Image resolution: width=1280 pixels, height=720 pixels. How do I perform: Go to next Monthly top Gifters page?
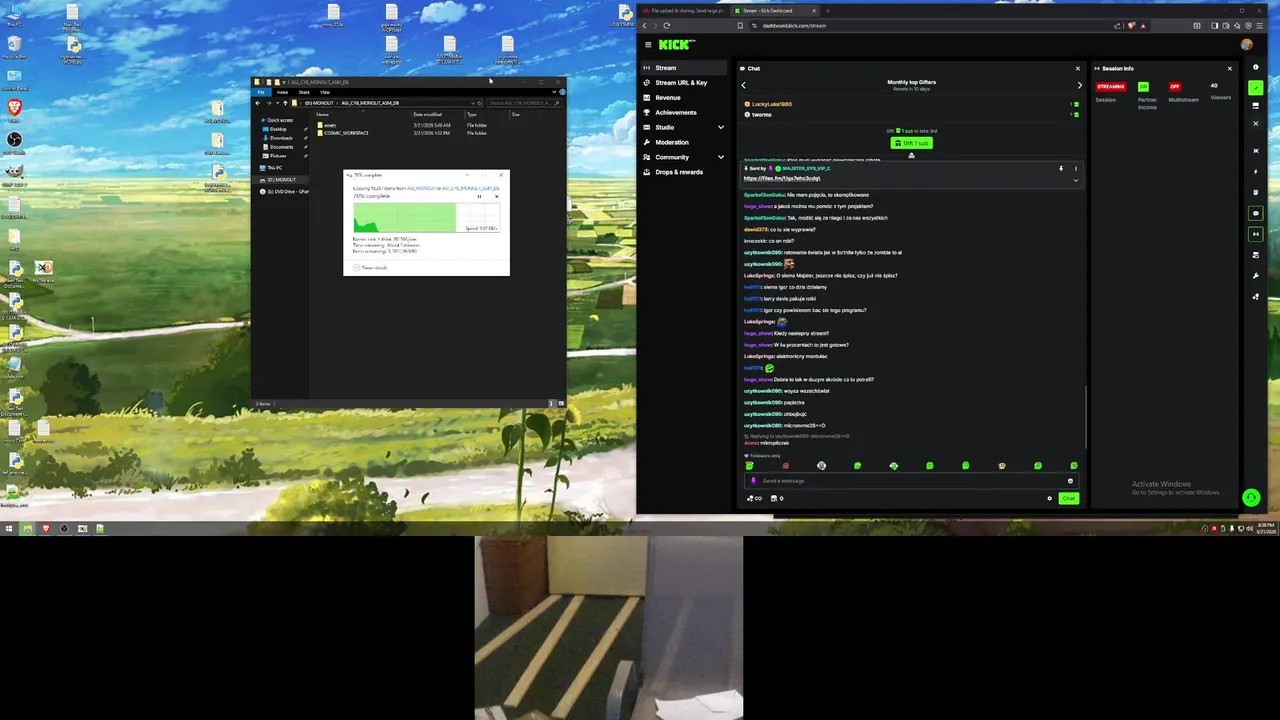[x=1079, y=85]
